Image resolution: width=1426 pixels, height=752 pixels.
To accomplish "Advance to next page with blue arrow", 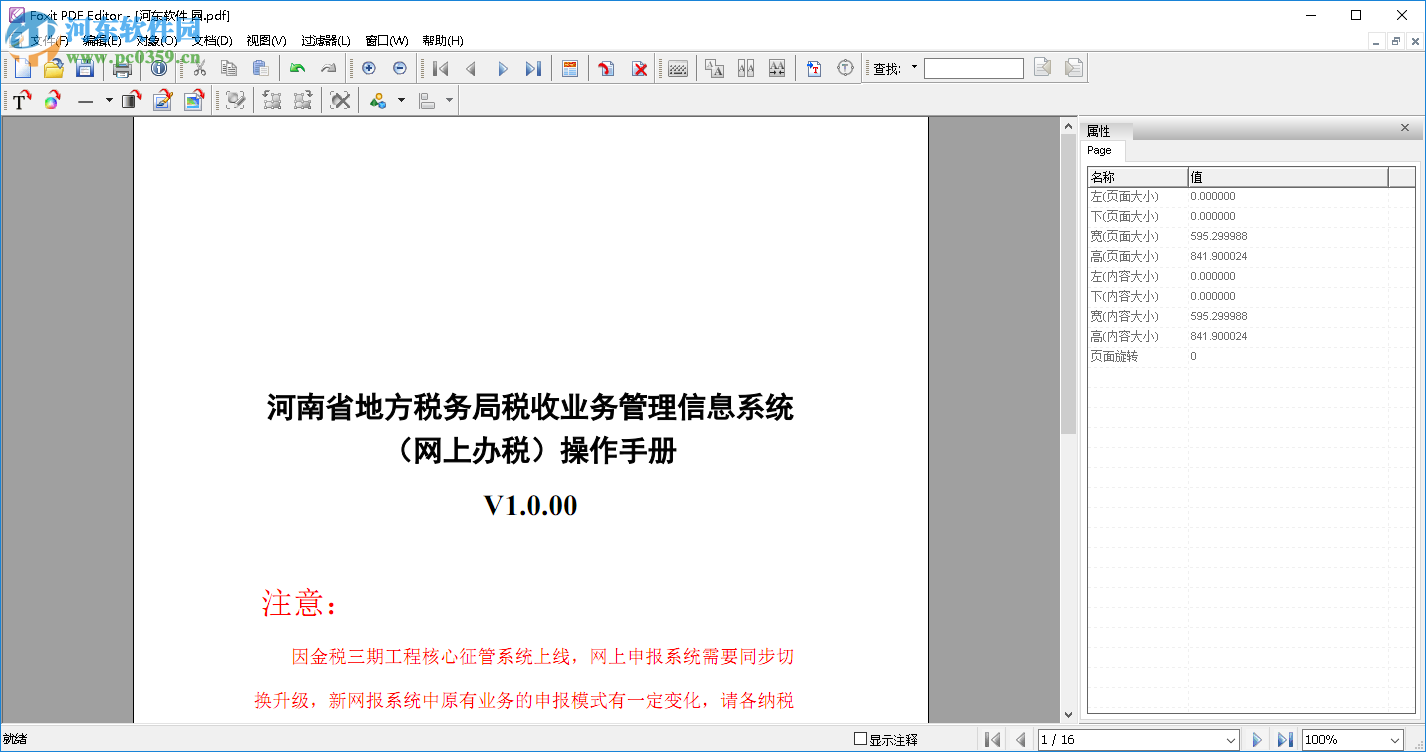I will coord(1256,738).
